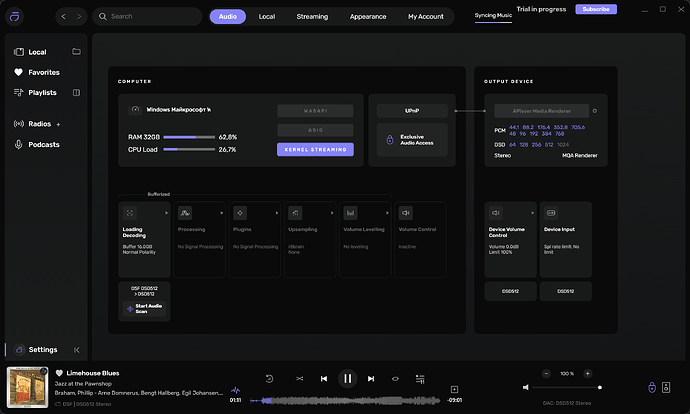690x414 pixels.
Task: Open the Appearance tab
Action: (x=368, y=17)
